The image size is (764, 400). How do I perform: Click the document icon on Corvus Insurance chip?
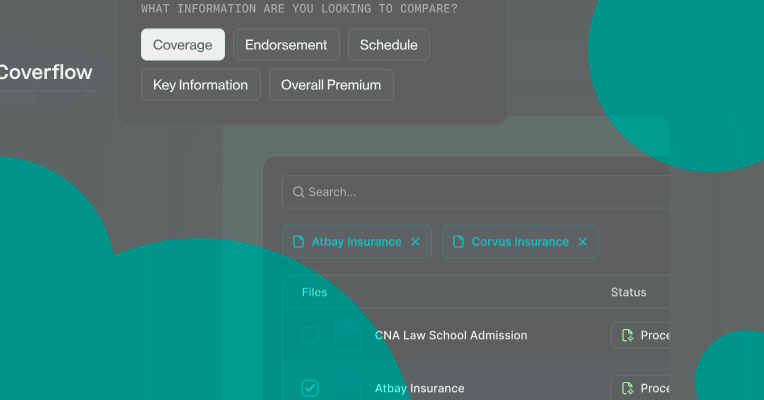[458, 242]
